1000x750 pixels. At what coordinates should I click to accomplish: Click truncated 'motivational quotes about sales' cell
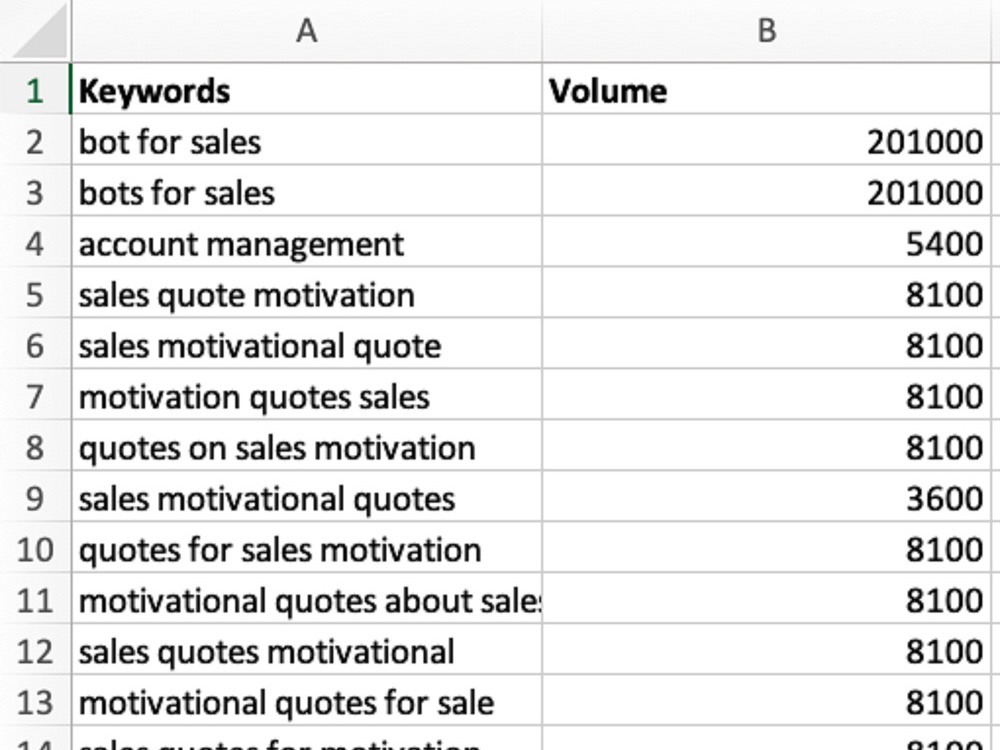pyautogui.click(x=307, y=599)
